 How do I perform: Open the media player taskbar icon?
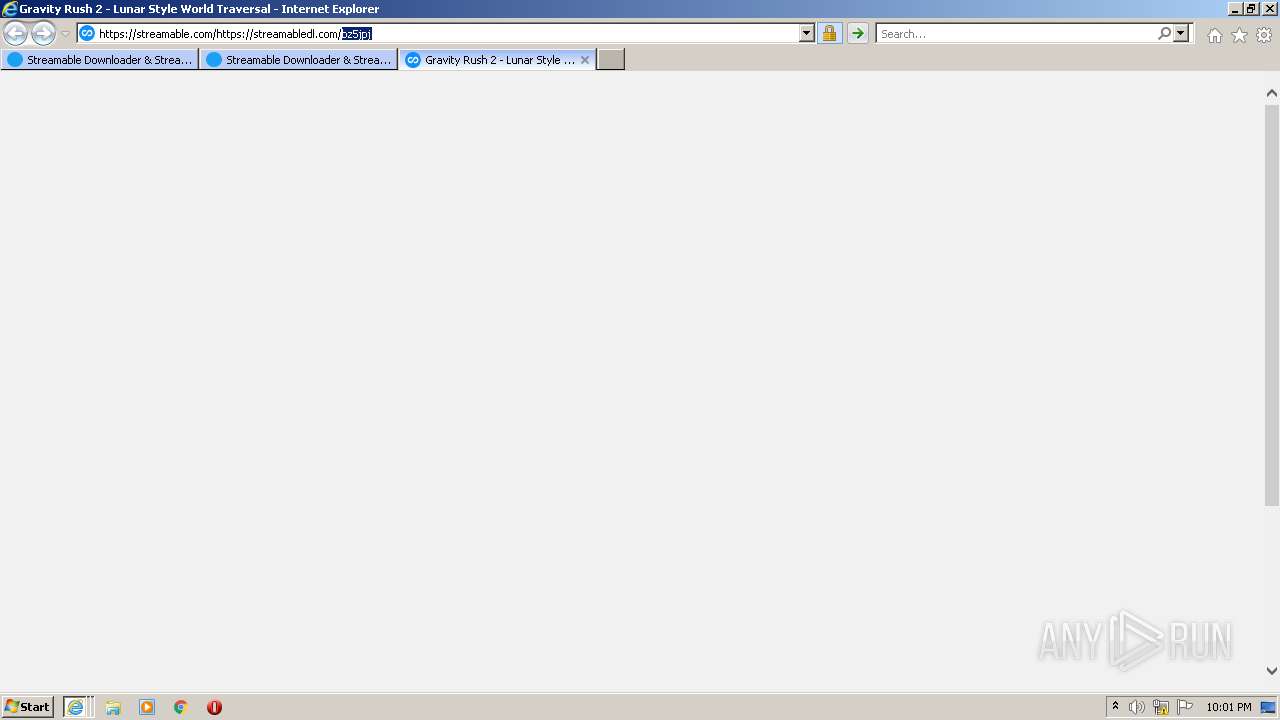click(x=147, y=707)
